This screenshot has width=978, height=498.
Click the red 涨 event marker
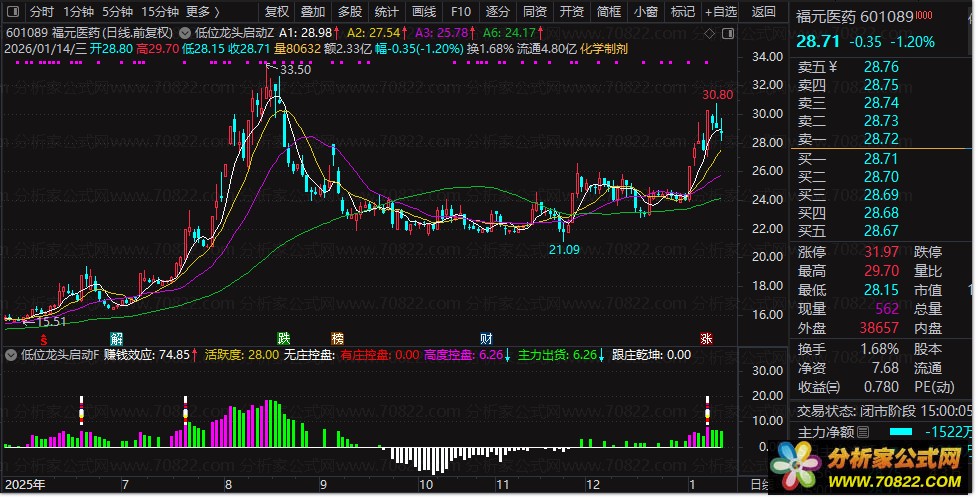(x=706, y=339)
